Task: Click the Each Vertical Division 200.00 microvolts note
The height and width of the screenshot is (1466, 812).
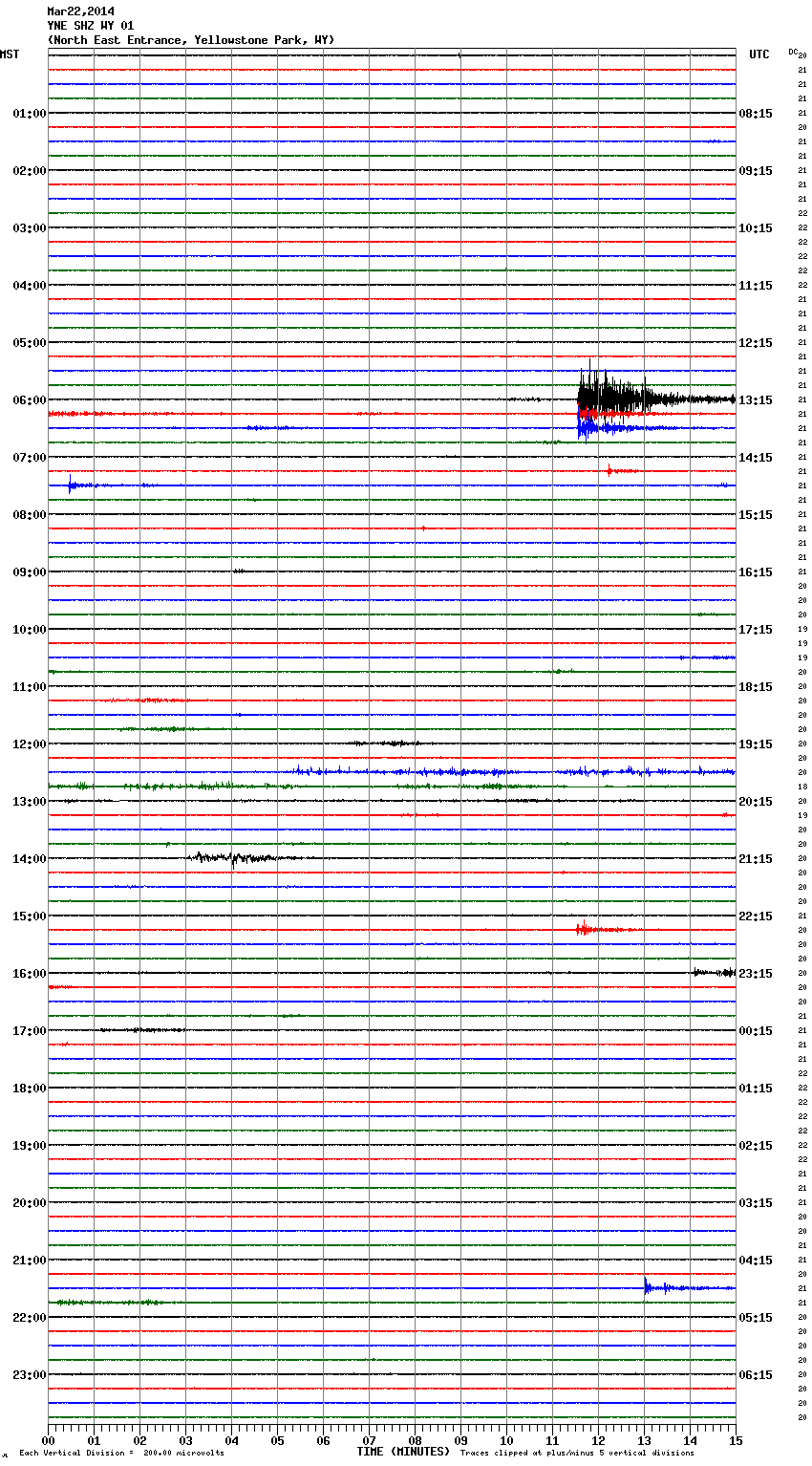Action: point(121,1454)
